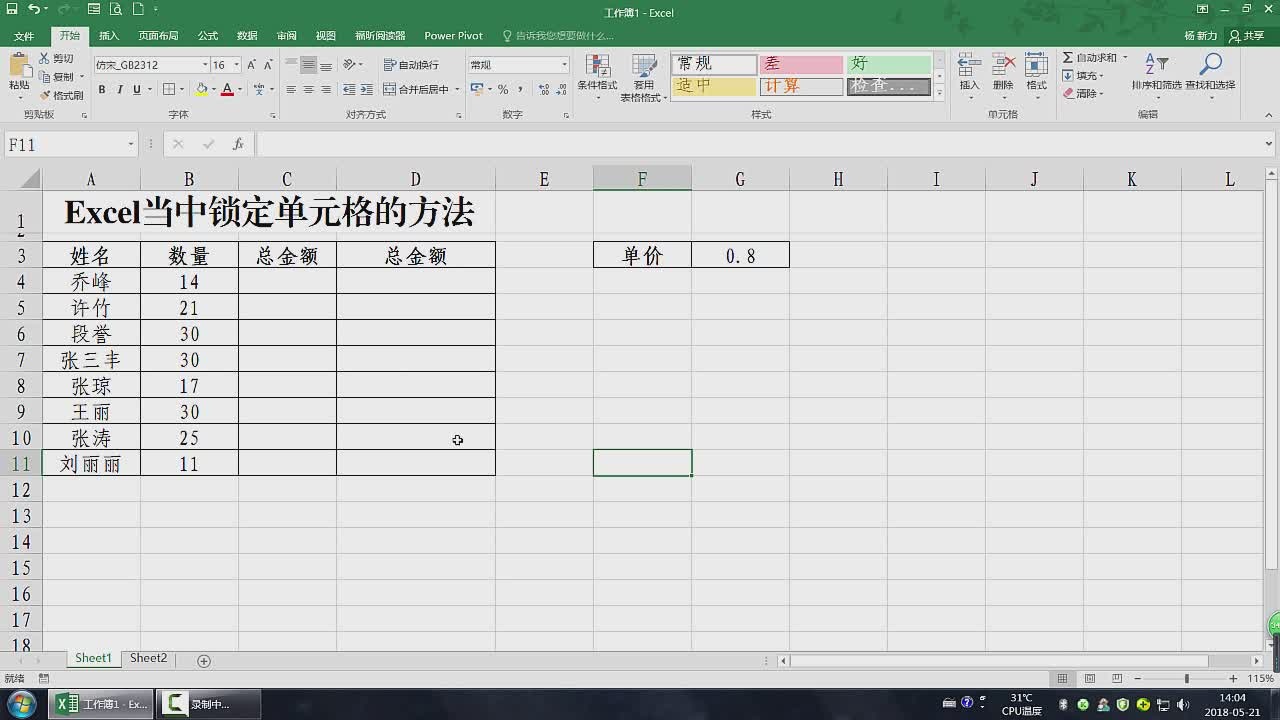Screen dimensions: 1280x720
Task: Click the Share (共享) button
Action: point(1247,35)
